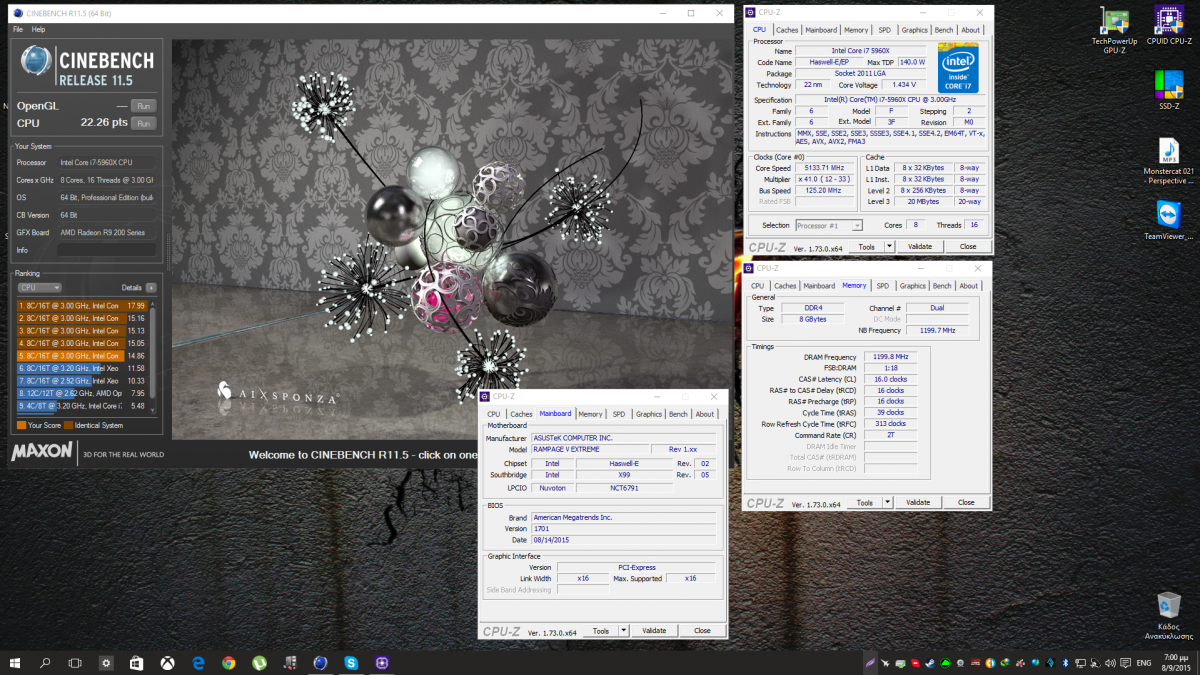Open Task View on the taskbar
The height and width of the screenshot is (675, 1200).
pyautogui.click(x=75, y=663)
